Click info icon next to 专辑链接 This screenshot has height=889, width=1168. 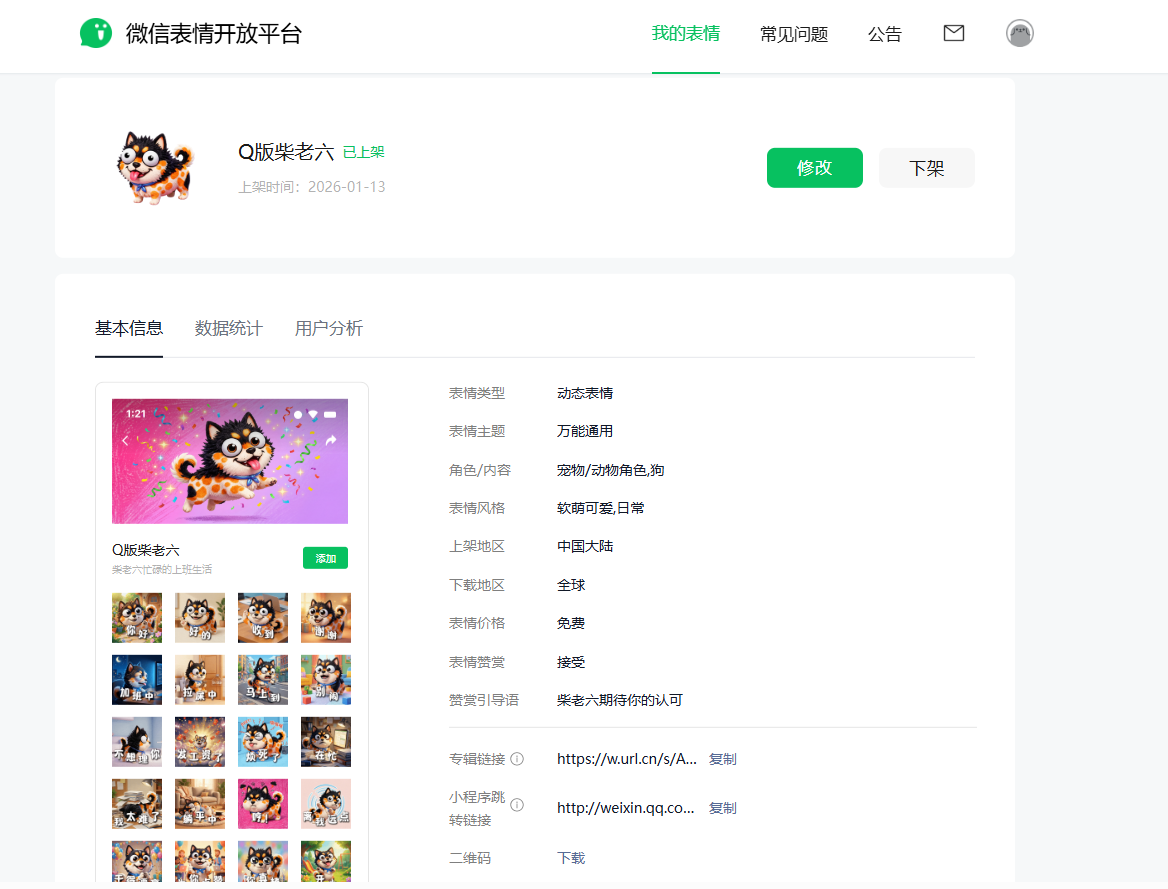pyautogui.click(x=517, y=759)
